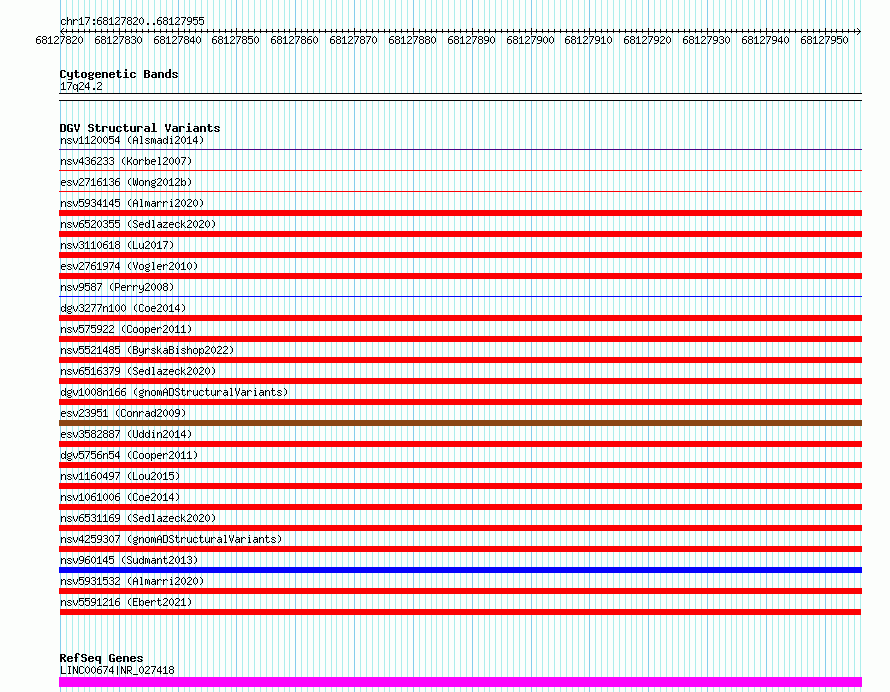Click the chr17:68127820..68127955 region label
Screen dimensions: 890x692
tap(132, 21)
